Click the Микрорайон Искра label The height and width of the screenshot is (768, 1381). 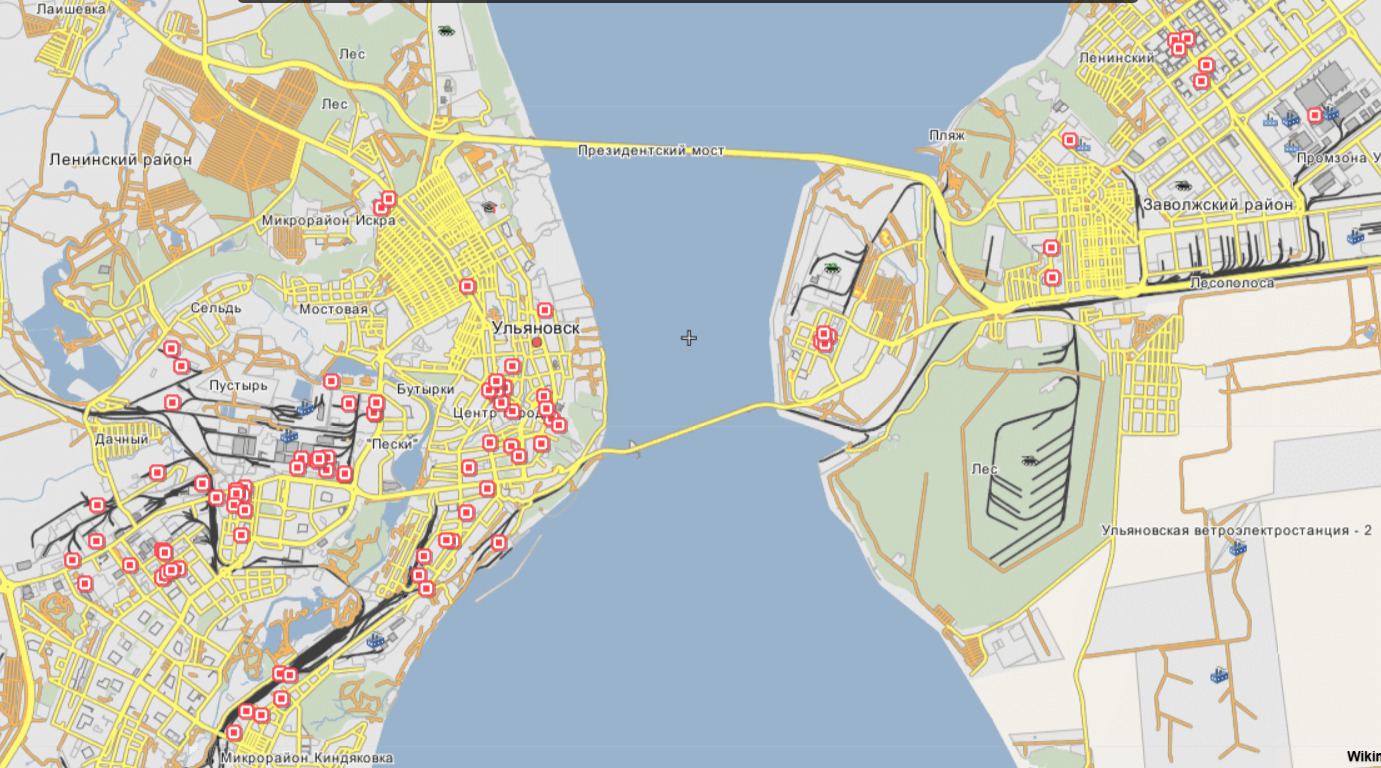click(x=328, y=220)
